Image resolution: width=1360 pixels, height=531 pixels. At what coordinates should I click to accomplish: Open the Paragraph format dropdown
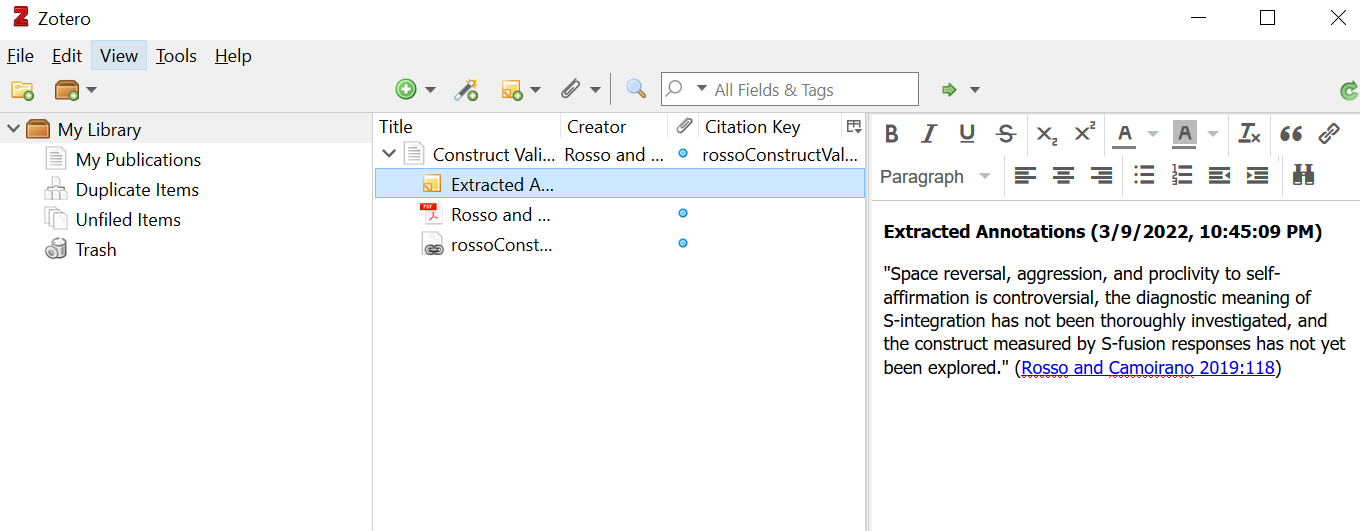935,176
